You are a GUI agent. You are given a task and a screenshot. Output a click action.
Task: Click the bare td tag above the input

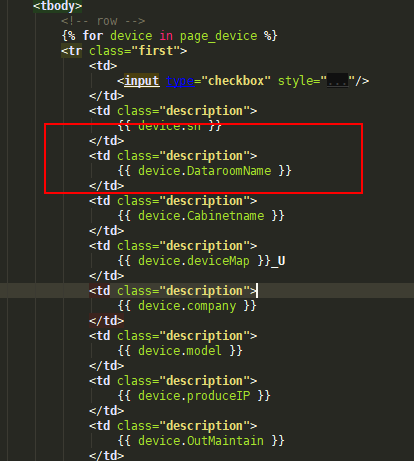pos(103,66)
